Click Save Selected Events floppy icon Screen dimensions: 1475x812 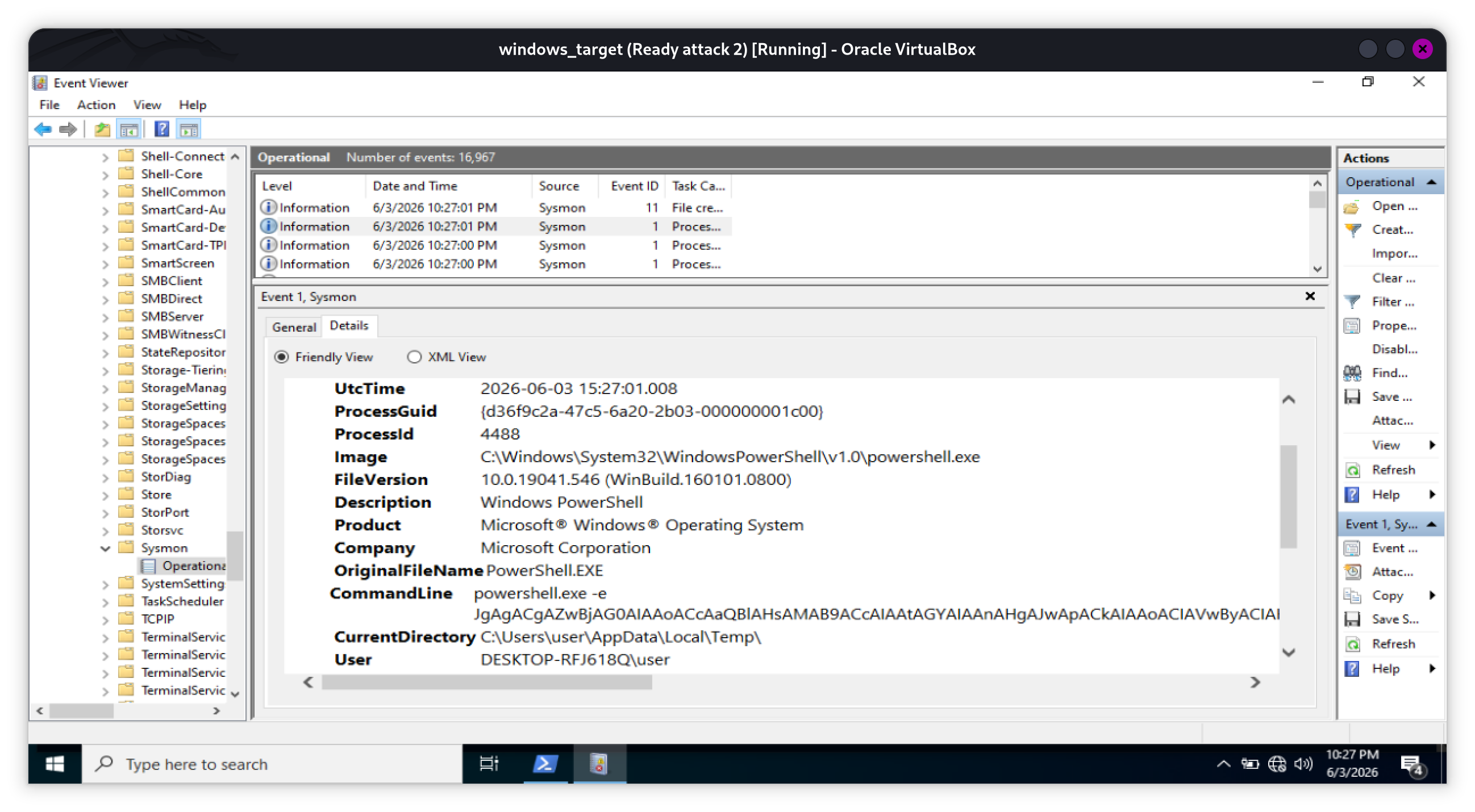(x=1352, y=620)
